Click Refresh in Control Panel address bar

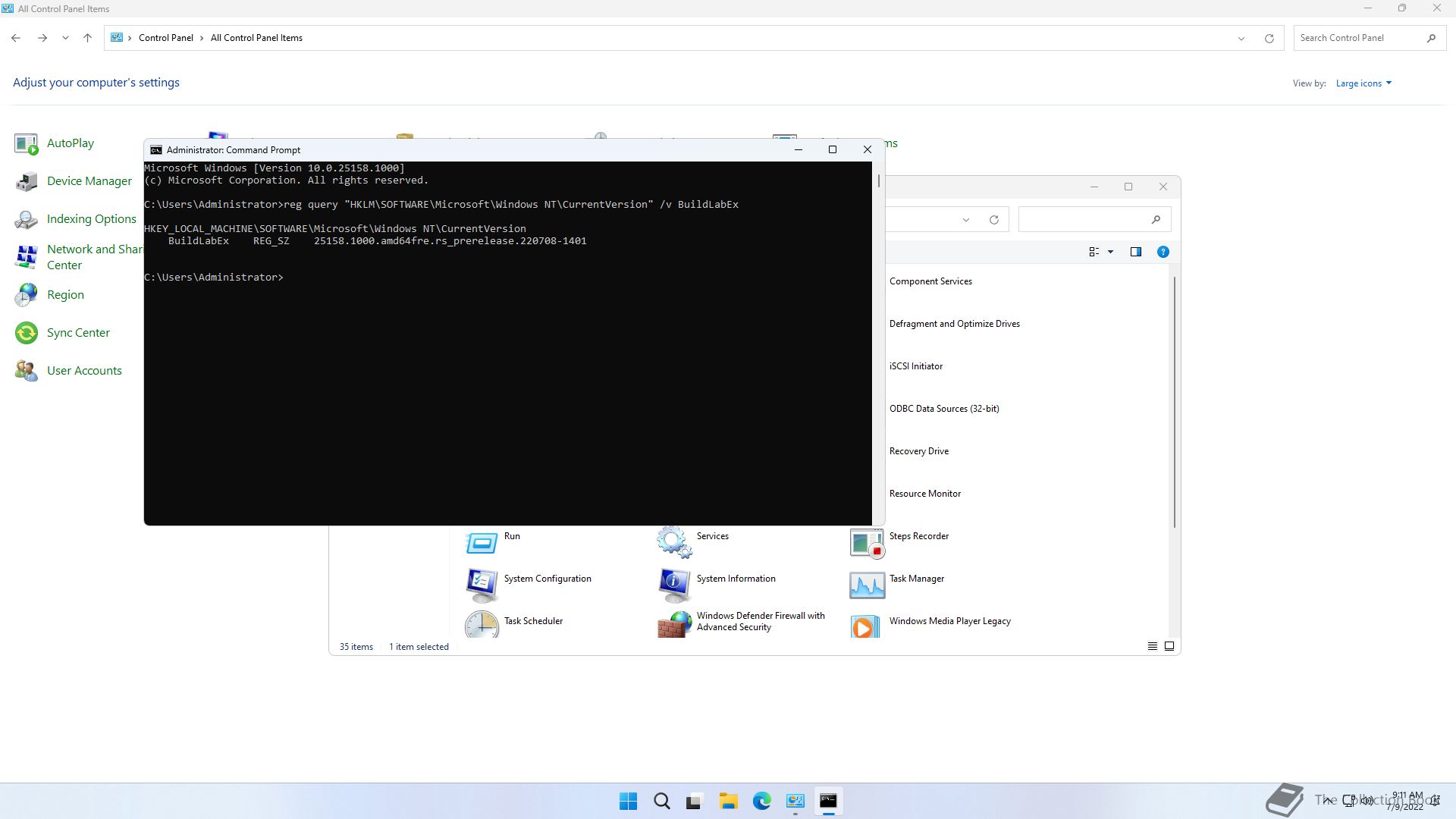1269,38
